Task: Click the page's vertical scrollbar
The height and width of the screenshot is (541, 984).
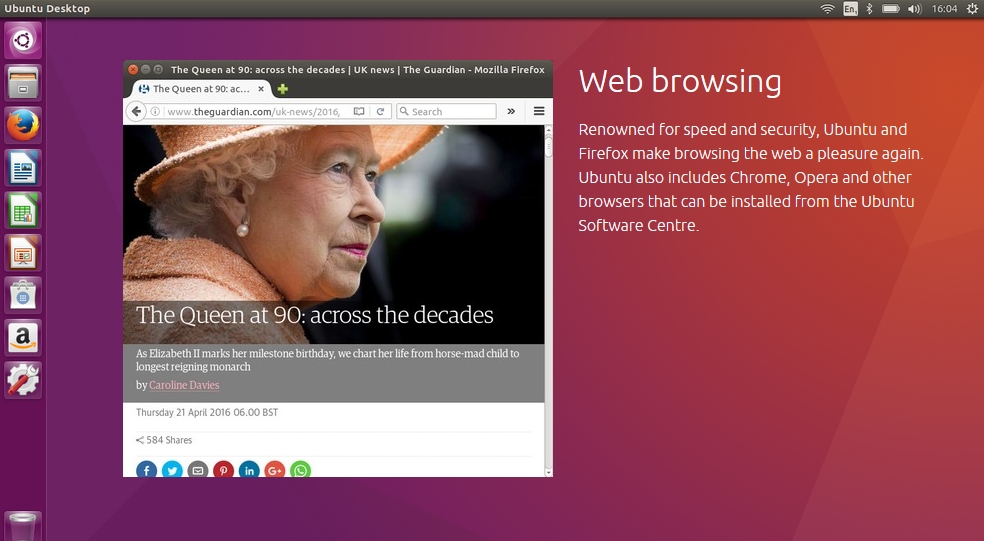Action: [x=548, y=300]
